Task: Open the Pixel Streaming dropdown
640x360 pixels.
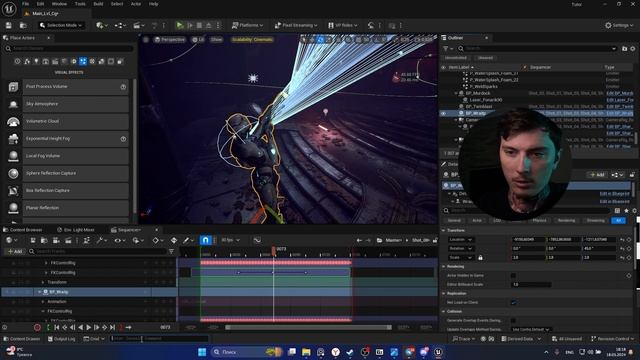Action: point(296,25)
